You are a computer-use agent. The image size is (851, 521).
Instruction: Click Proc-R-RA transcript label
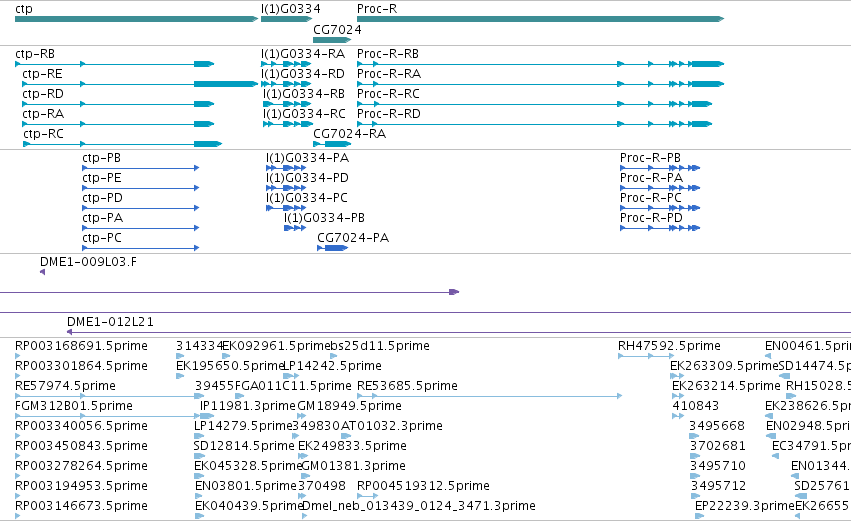coord(389,74)
